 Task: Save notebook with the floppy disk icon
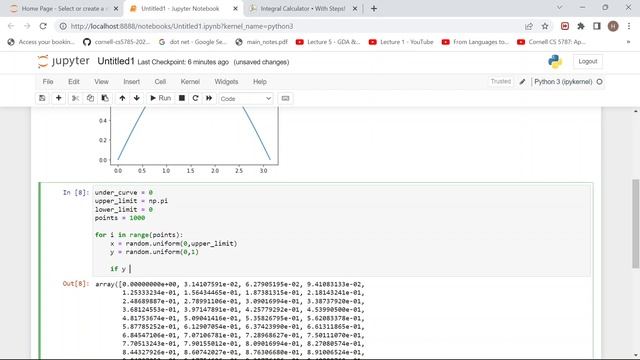pyautogui.click(x=42, y=98)
